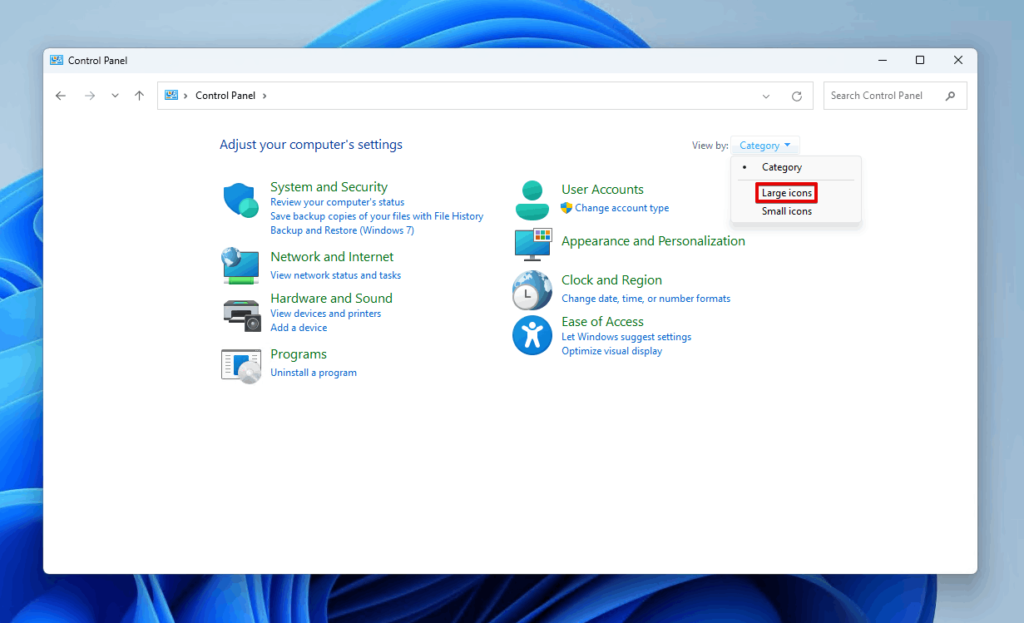The width and height of the screenshot is (1024, 623).
Task: Select Small icons from the dropdown
Action: (786, 211)
